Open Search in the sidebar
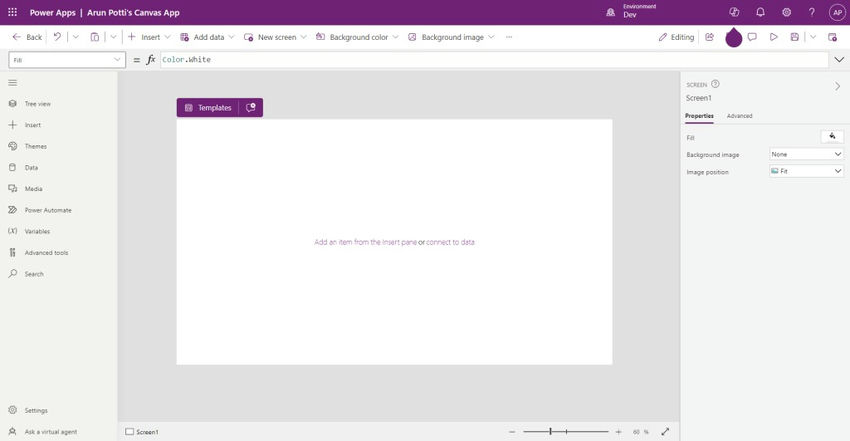 (x=26, y=274)
